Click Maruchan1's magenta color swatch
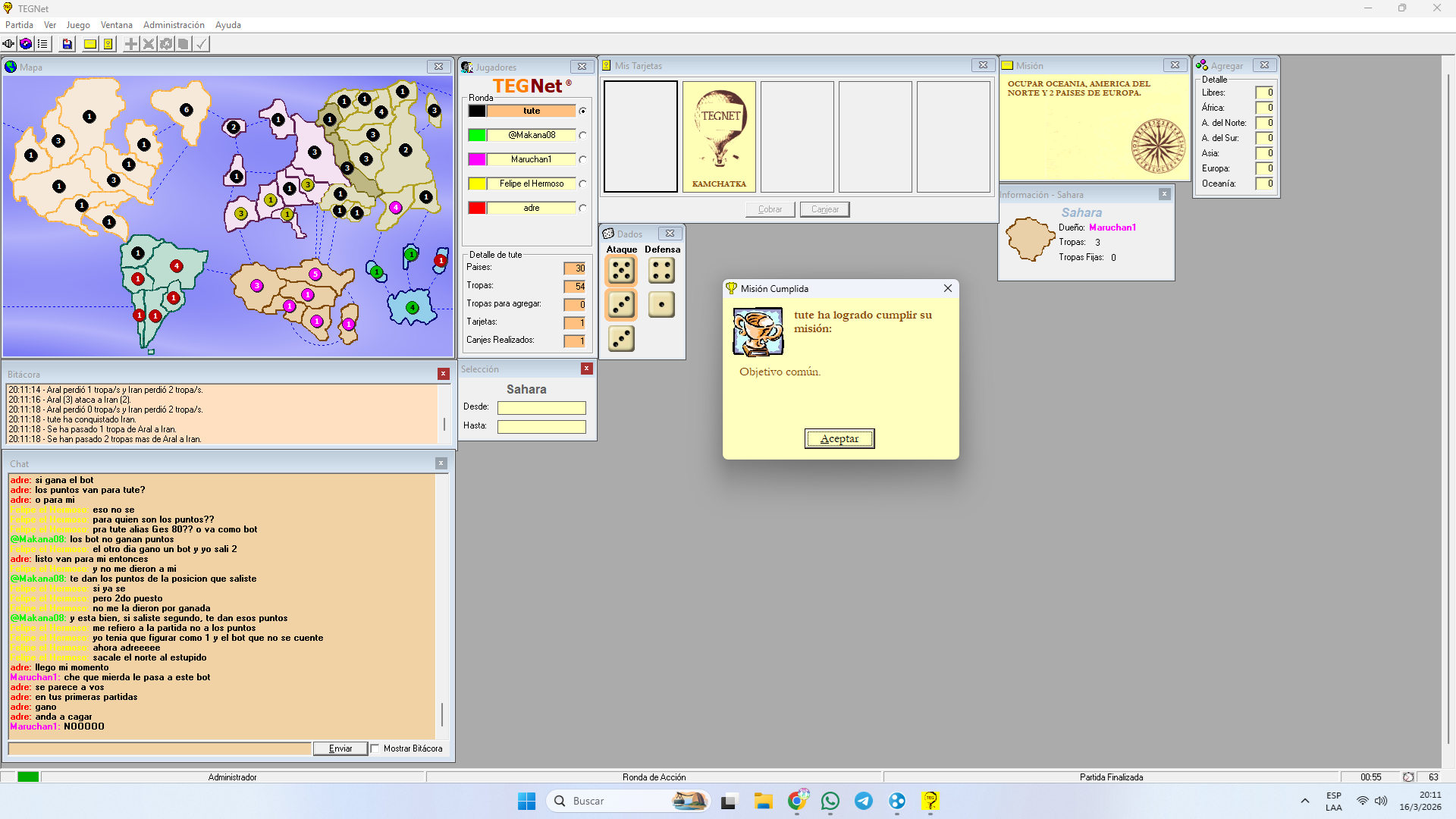The image size is (1456, 819). click(x=477, y=159)
